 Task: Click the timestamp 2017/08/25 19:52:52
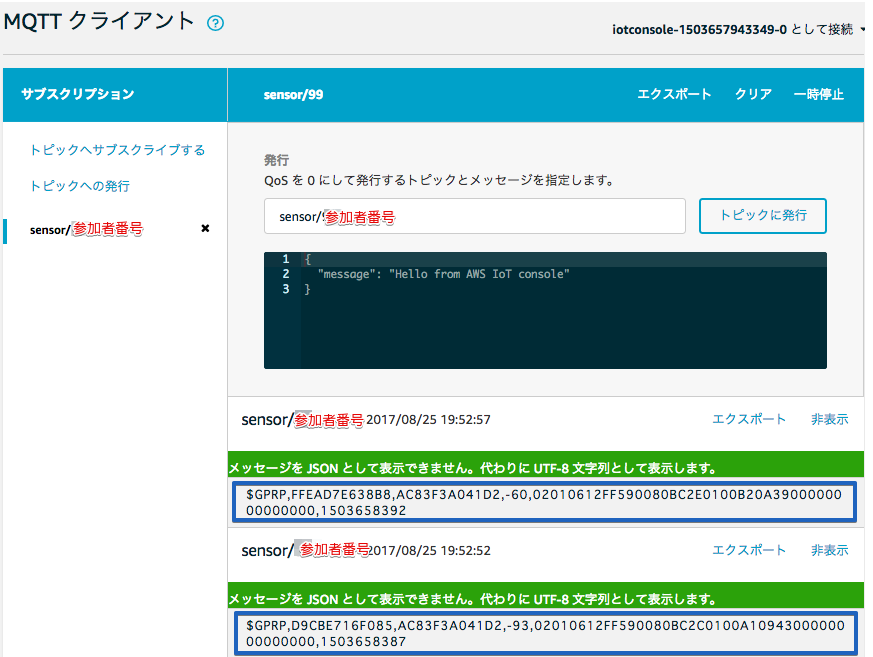coord(429,551)
